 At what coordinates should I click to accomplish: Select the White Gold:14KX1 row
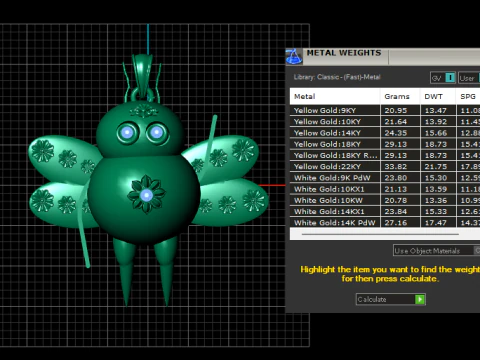(x=385, y=211)
